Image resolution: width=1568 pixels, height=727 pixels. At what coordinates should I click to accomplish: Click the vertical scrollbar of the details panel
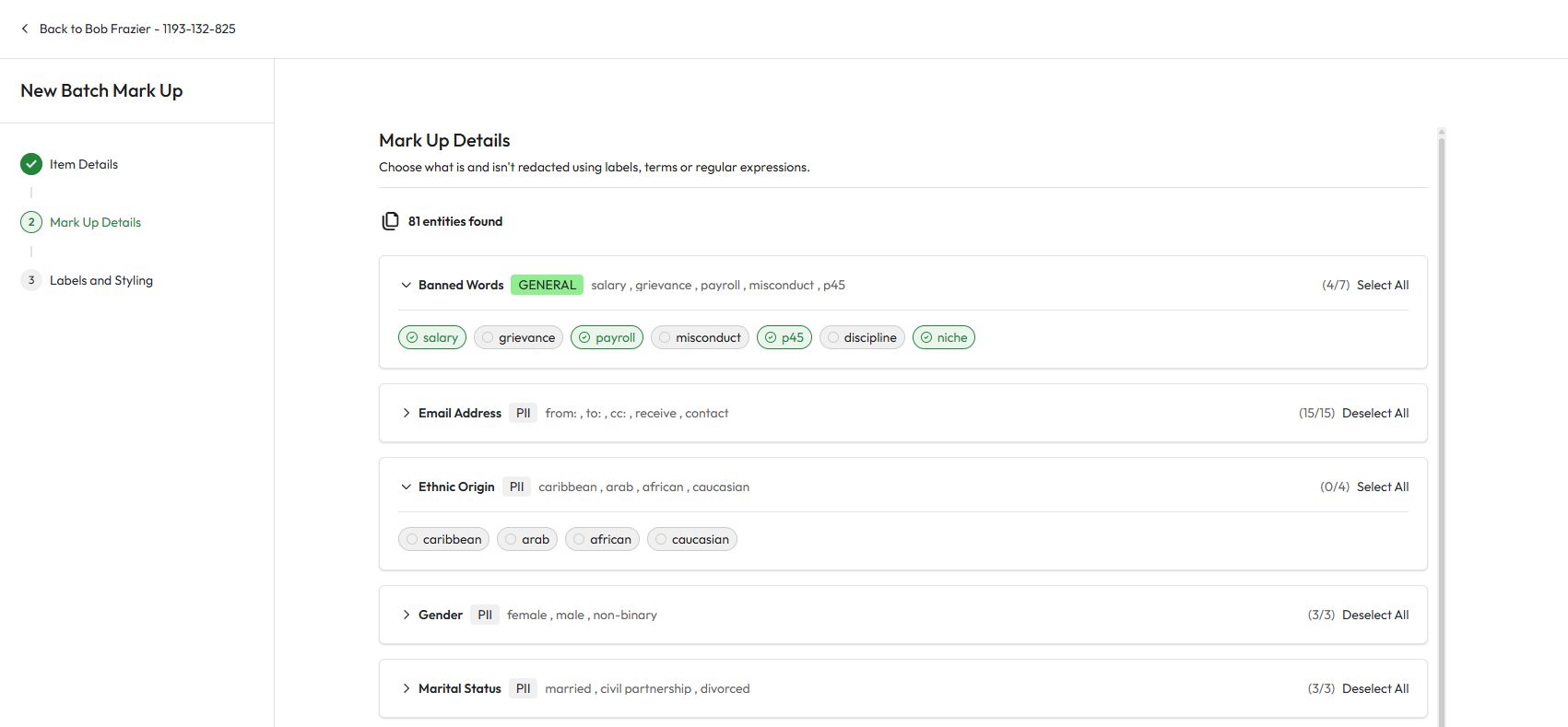tap(1442, 424)
